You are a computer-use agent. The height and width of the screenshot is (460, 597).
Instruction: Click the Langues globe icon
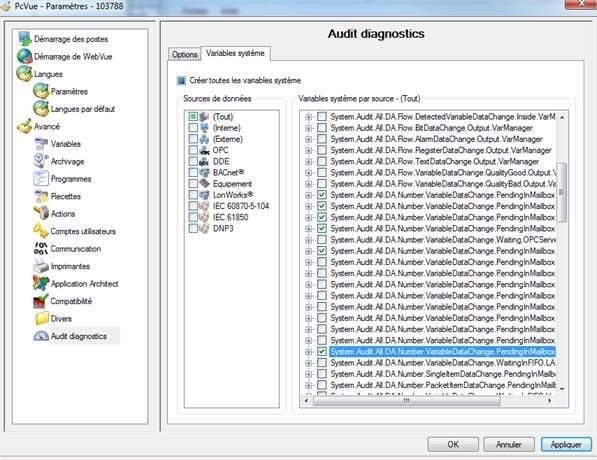25,73
